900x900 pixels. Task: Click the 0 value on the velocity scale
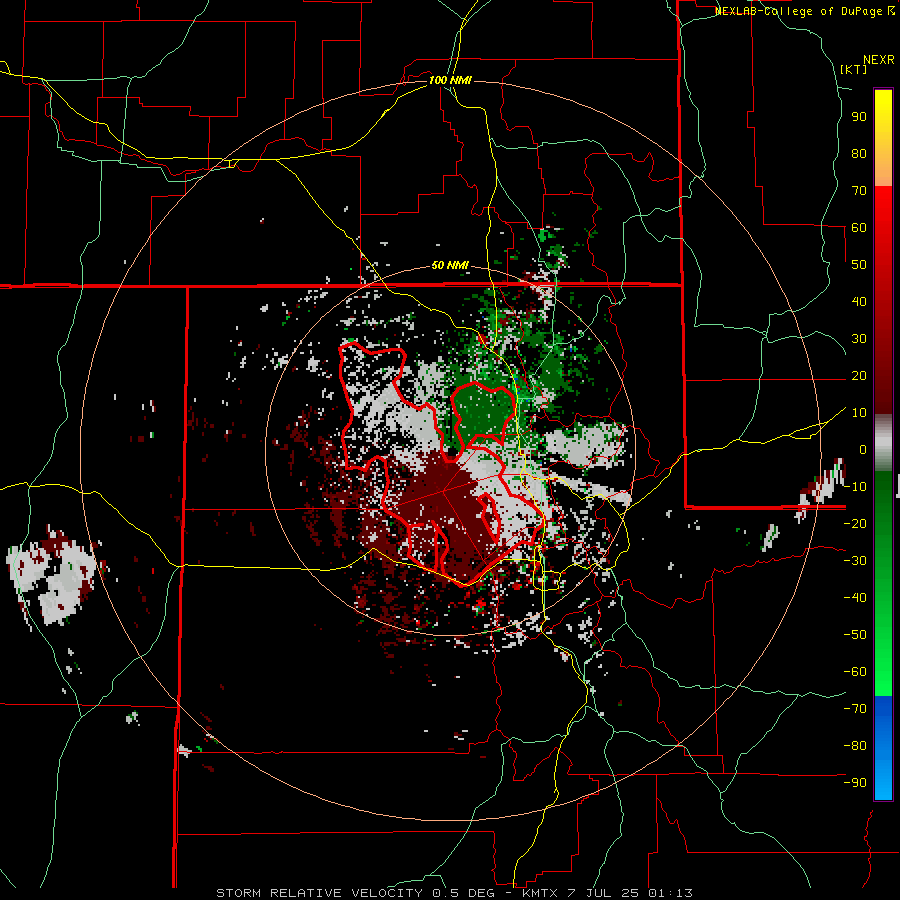[x=863, y=450]
